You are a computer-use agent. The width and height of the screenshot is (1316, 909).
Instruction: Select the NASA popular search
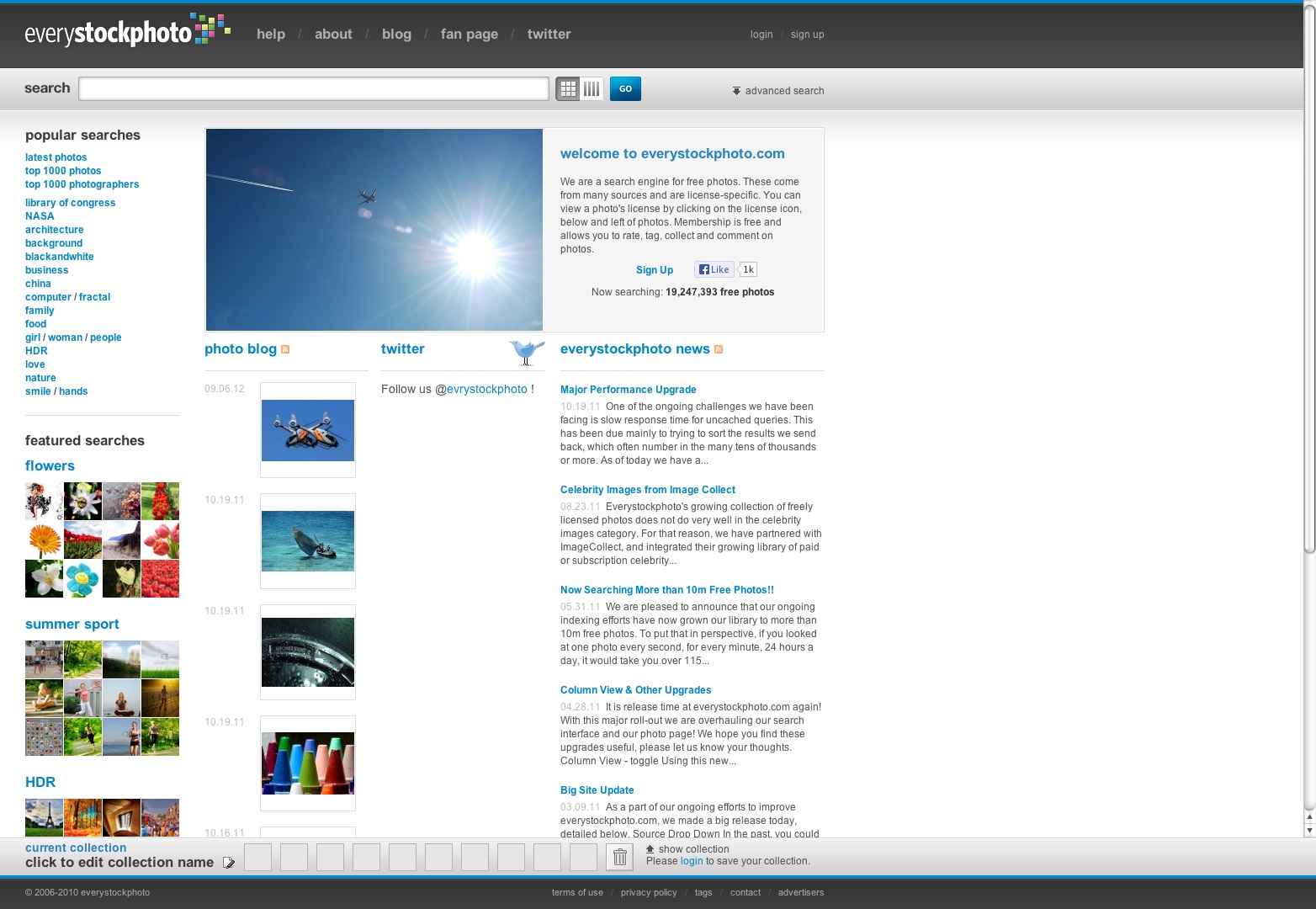pyautogui.click(x=40, y=216)
